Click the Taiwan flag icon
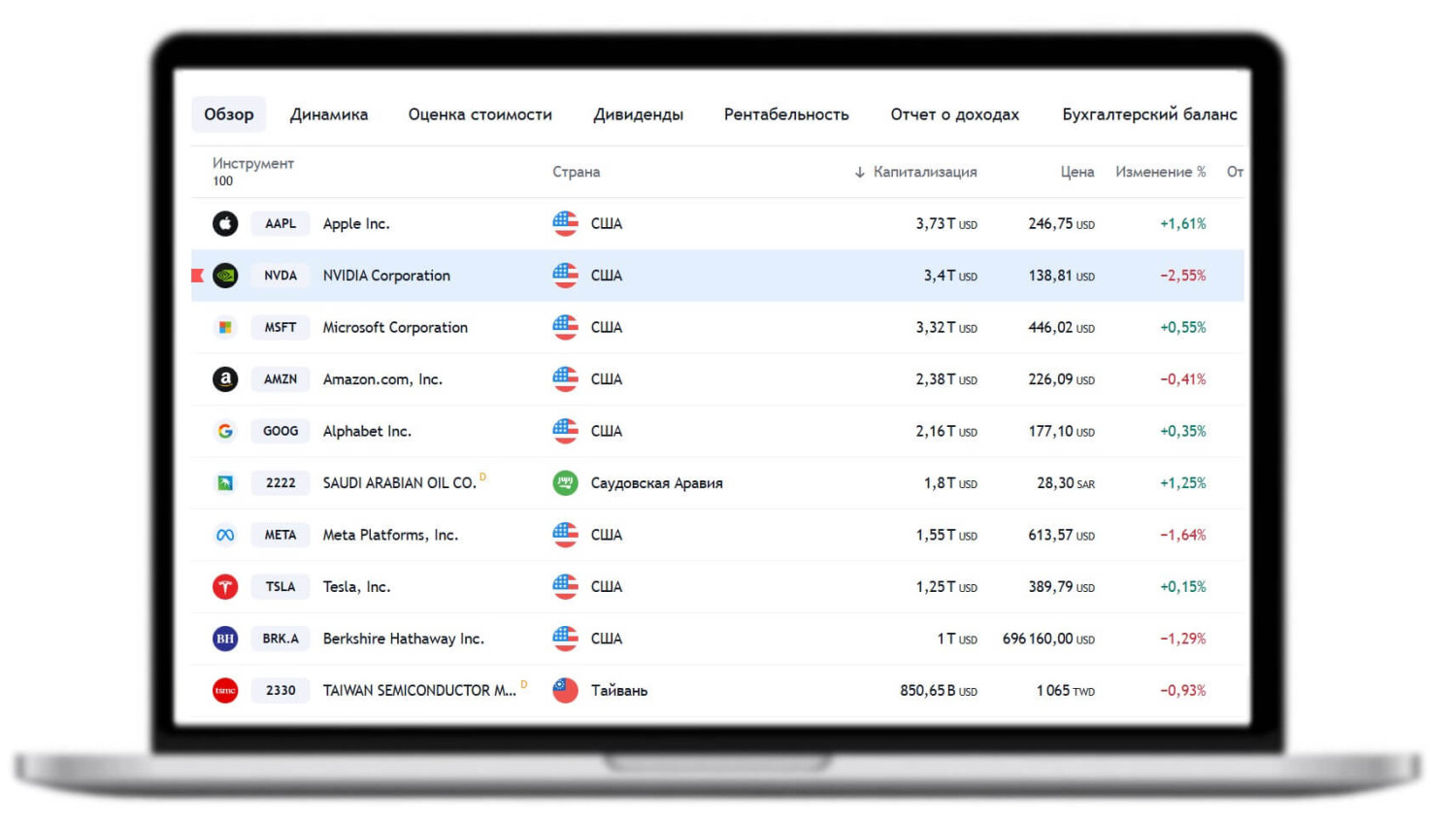Image resolution: width=1456 pixels, height=819 pixels. point(565,691)
